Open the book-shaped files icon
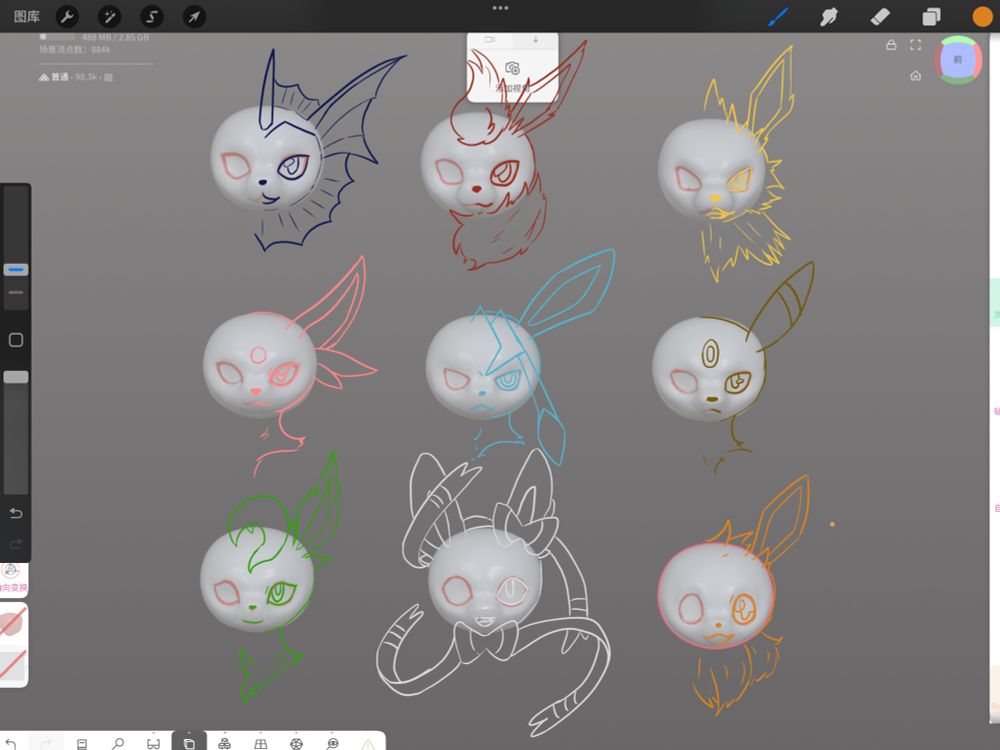The image size is (1000, 750). pyautogui.click(x=82, y=744)
